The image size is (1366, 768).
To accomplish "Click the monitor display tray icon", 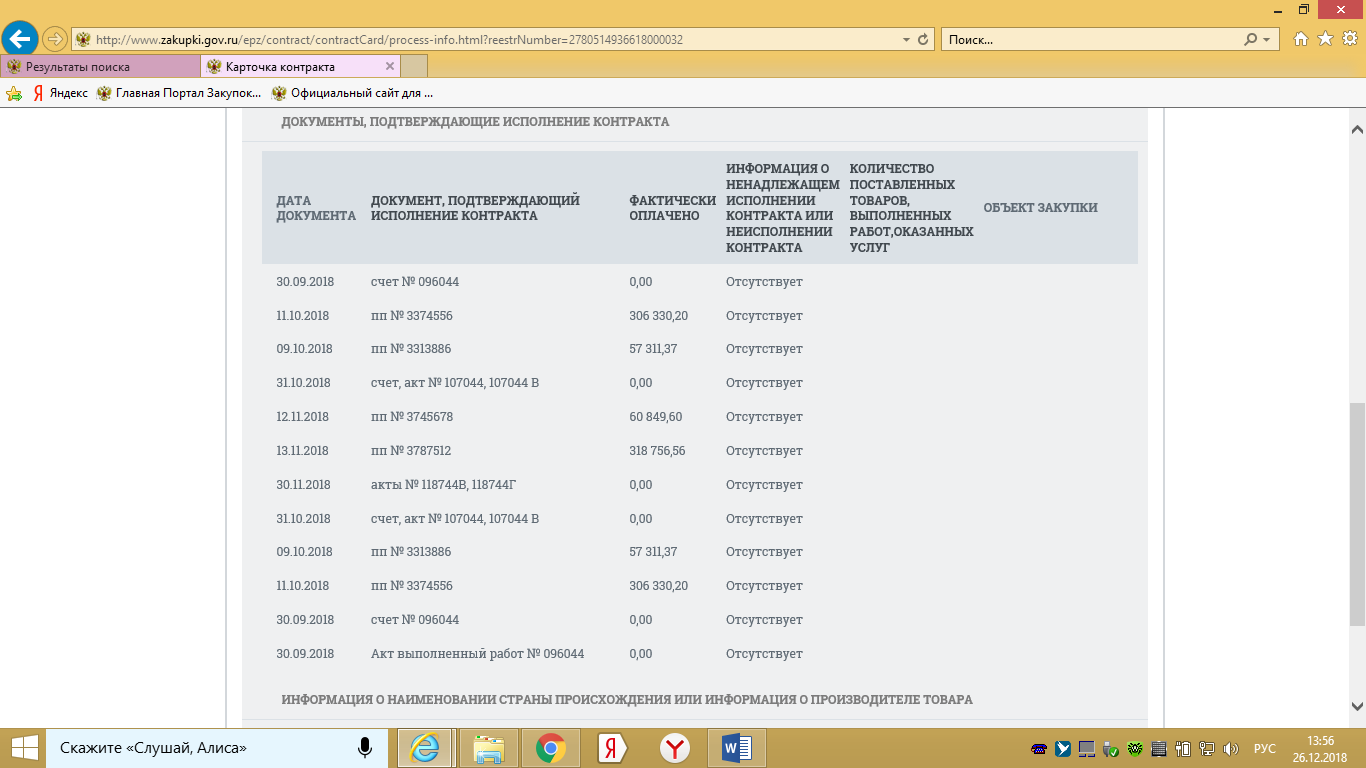I will click(x=1087, y=749).
